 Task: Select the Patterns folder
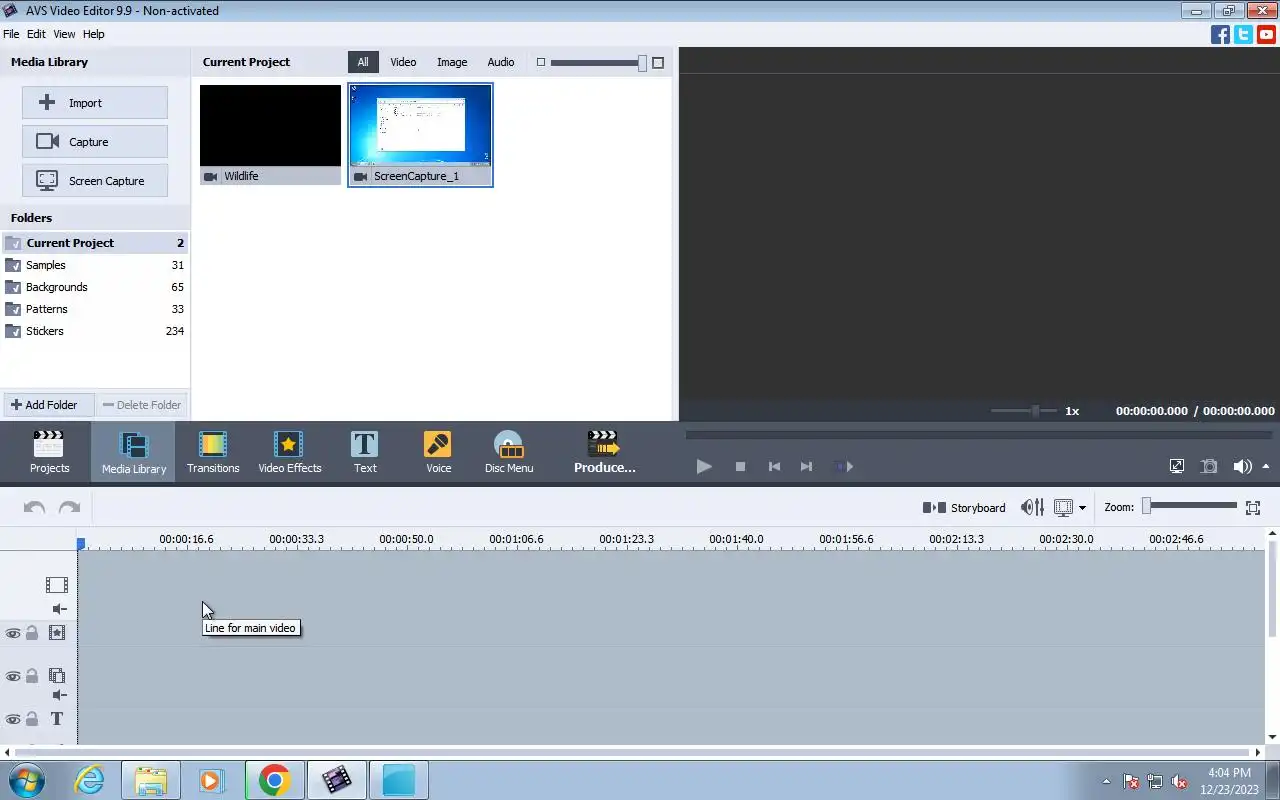click(x=95, y=309)
